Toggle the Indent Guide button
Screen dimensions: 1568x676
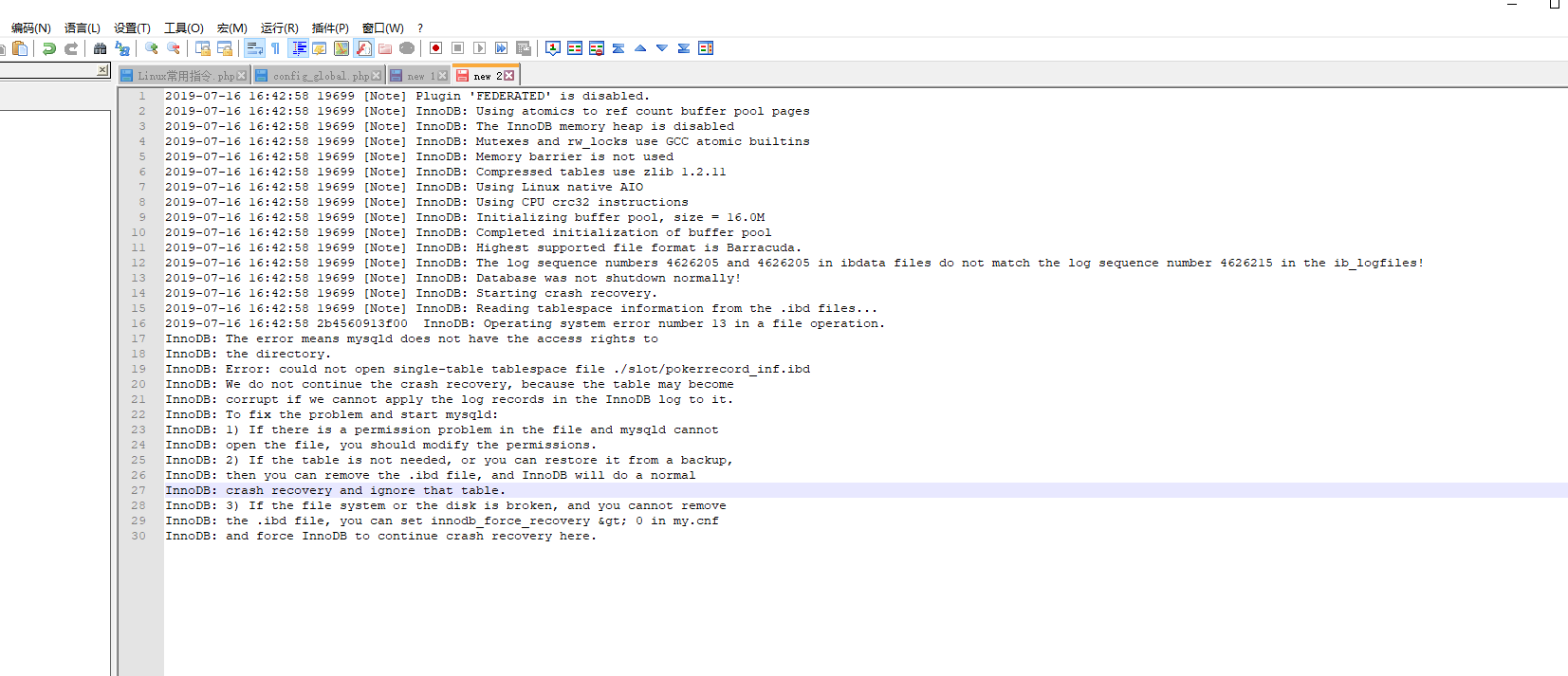pyautogui.click(x=299, y=48)
